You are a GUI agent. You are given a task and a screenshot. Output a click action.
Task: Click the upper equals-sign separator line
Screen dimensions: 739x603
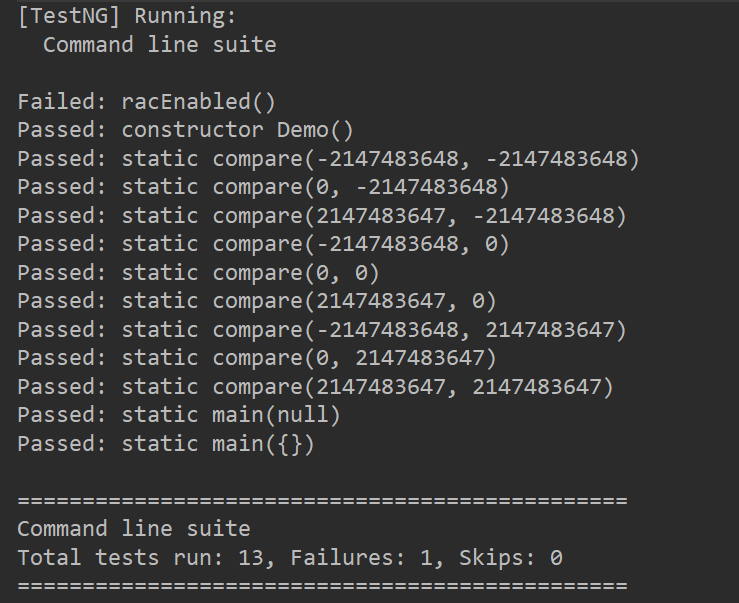tap(322, 500)
